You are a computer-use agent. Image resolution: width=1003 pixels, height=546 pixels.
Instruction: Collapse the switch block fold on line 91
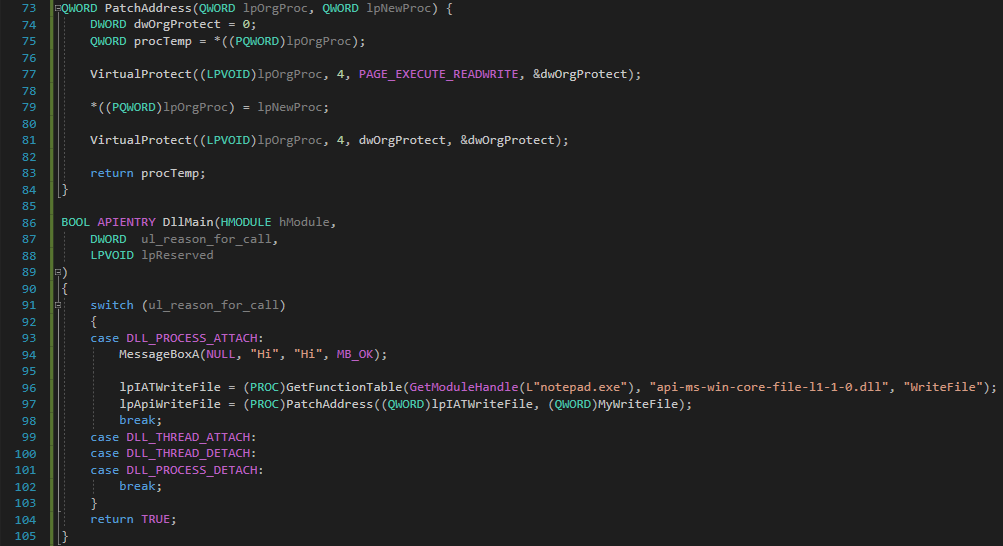(x=58, y=305)
